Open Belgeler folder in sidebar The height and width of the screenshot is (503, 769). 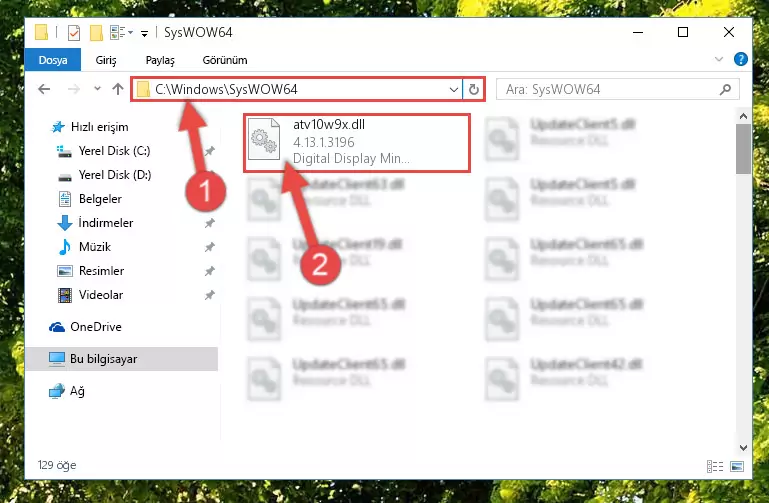[x=100, y=199]
